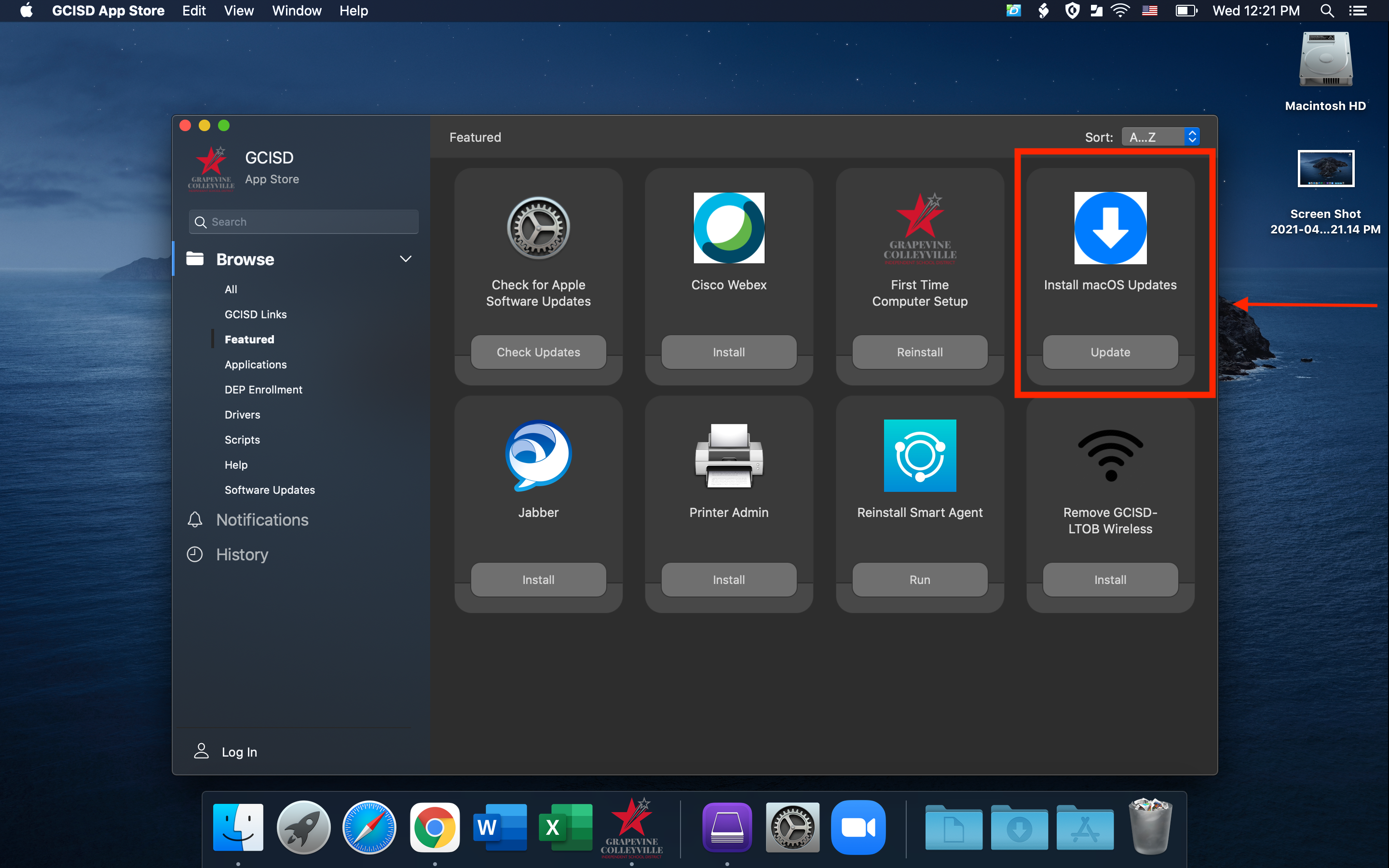Select the Macintosh HD desktop icon
Image resolution: width=1389 pixels, height=868 pixels.
(x=1325, y=59)
